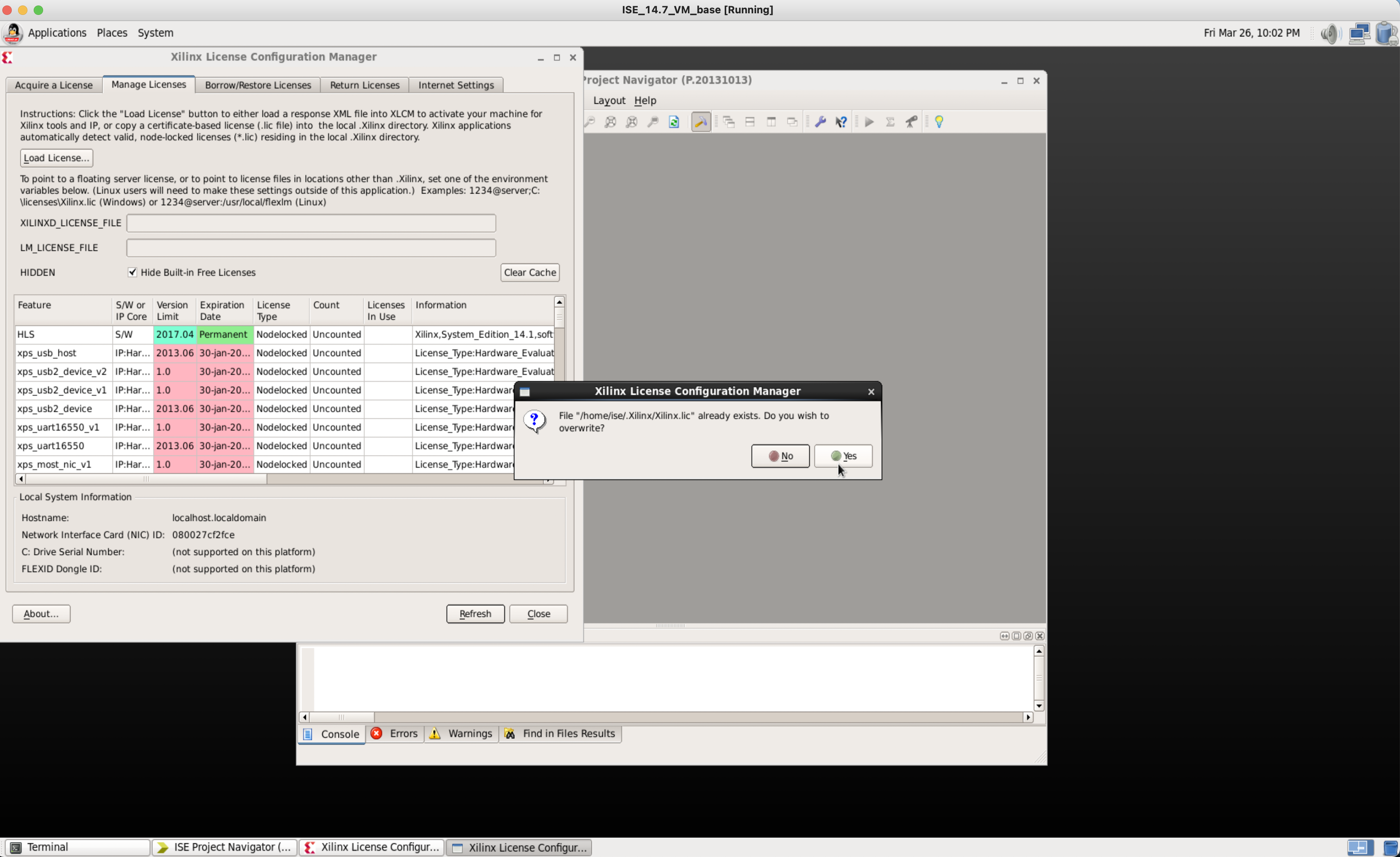Screen dimensions: 1400x857
Task: Select the xps_usb_host feature row
Action: point(284,353)
